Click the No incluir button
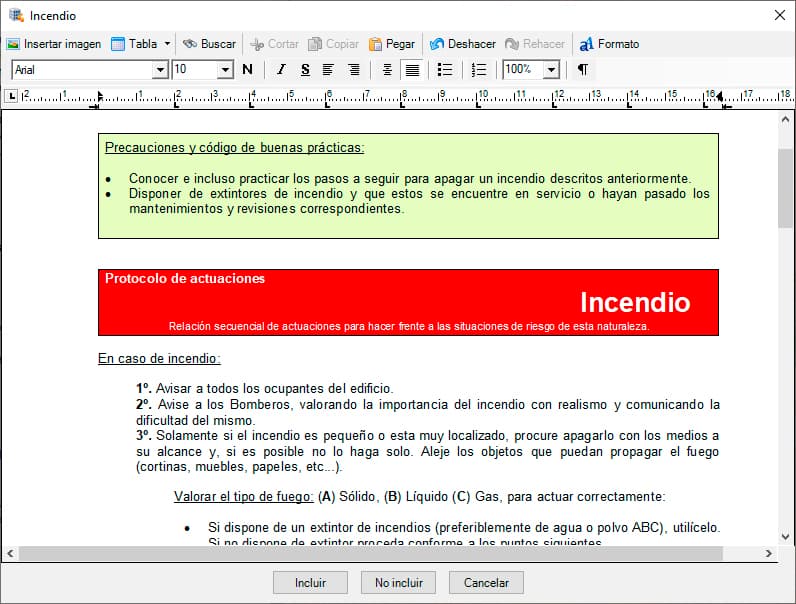Image resolution: width=796 pixels, height=604 pixels. tap(399, 583)
